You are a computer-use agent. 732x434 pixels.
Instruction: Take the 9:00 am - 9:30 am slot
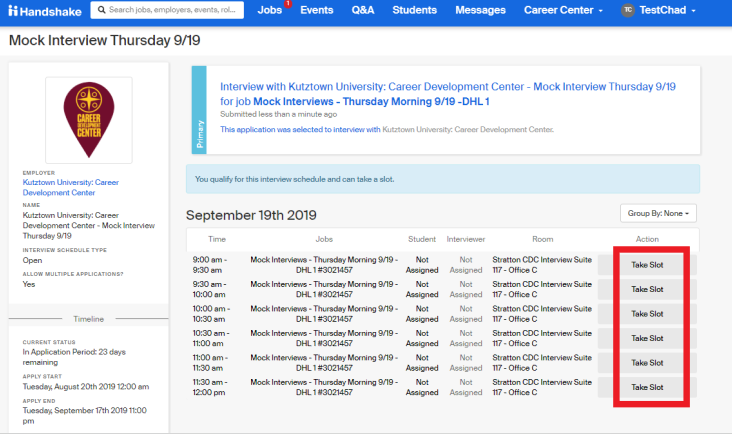647,265
